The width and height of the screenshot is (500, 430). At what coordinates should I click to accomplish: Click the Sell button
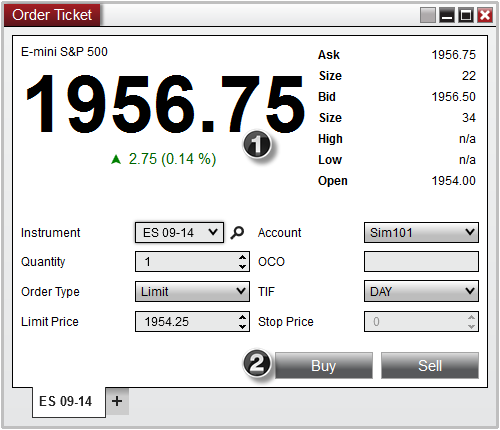pos(430,366)
